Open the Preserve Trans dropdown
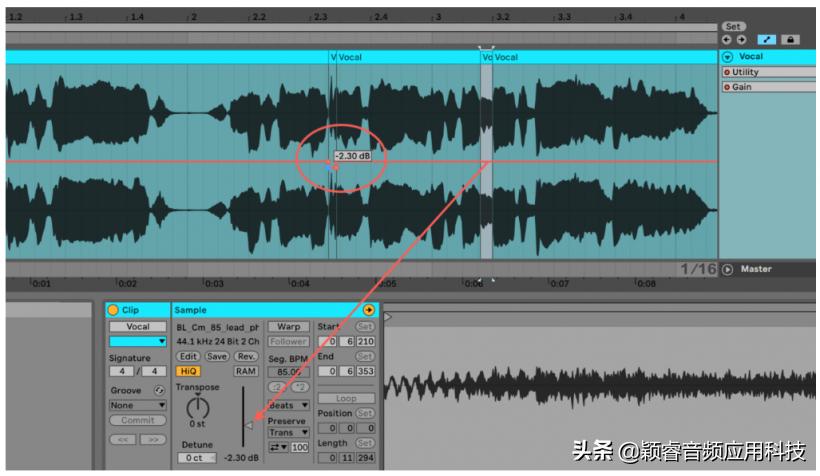This screenshot has height=476, width=820. click(x=289, y=433)
